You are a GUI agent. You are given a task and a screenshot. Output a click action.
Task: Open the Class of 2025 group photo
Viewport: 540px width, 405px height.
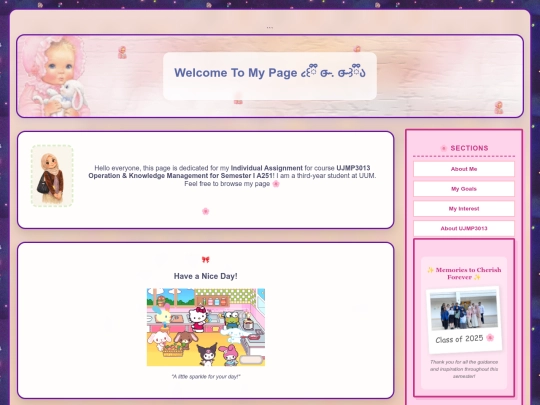click(464, 311)
